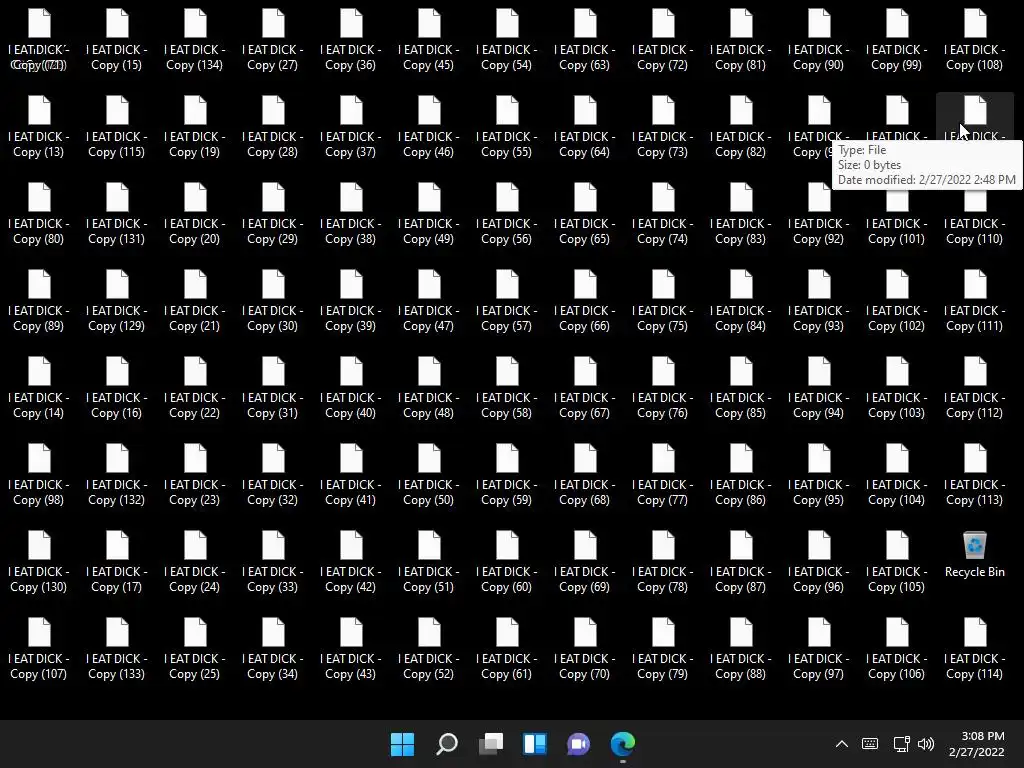Select the file labeled Copy (27)

(273, 39)
